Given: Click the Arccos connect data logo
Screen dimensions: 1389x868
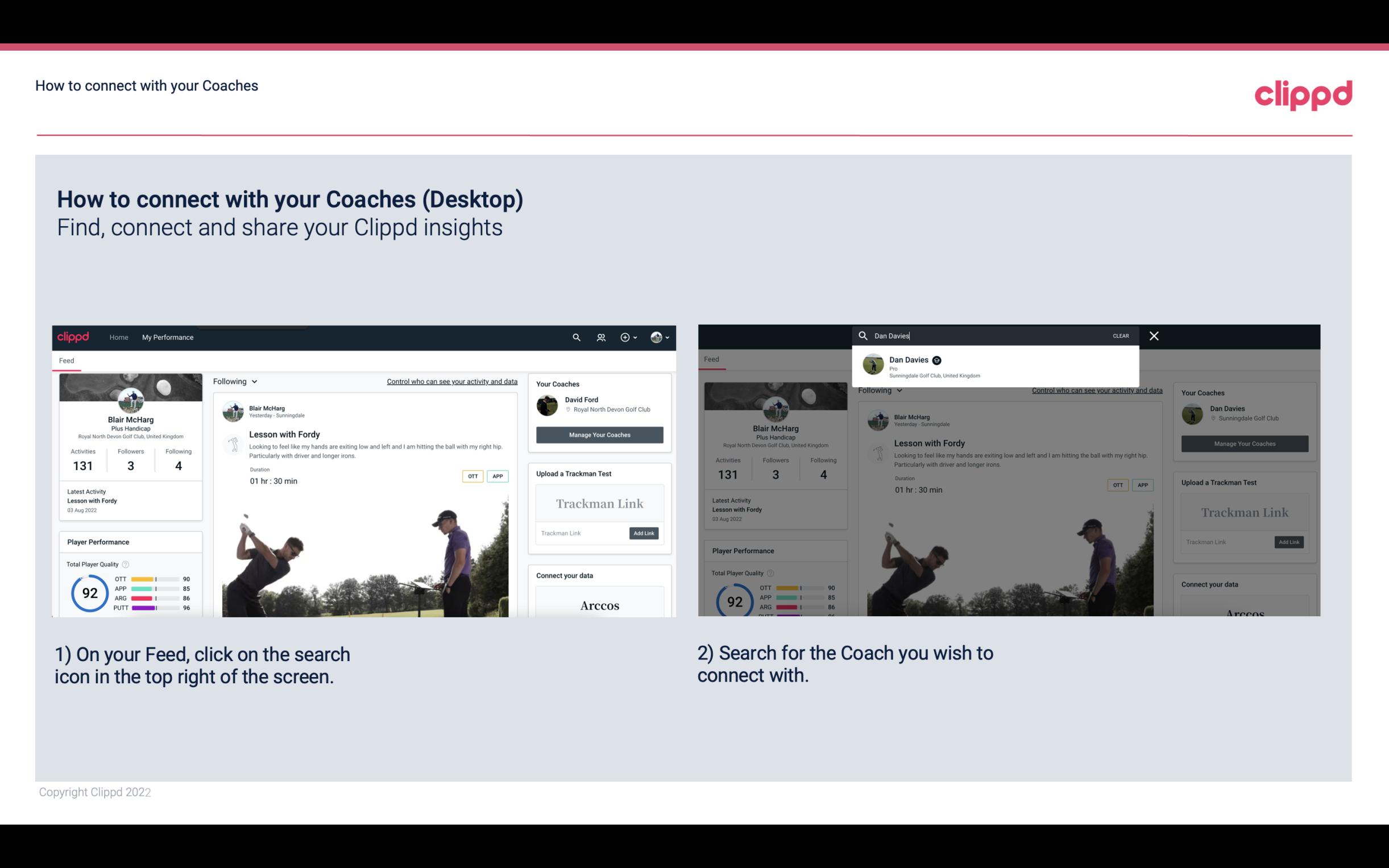Looking at the screenshot, I should (x=599, y=605).
